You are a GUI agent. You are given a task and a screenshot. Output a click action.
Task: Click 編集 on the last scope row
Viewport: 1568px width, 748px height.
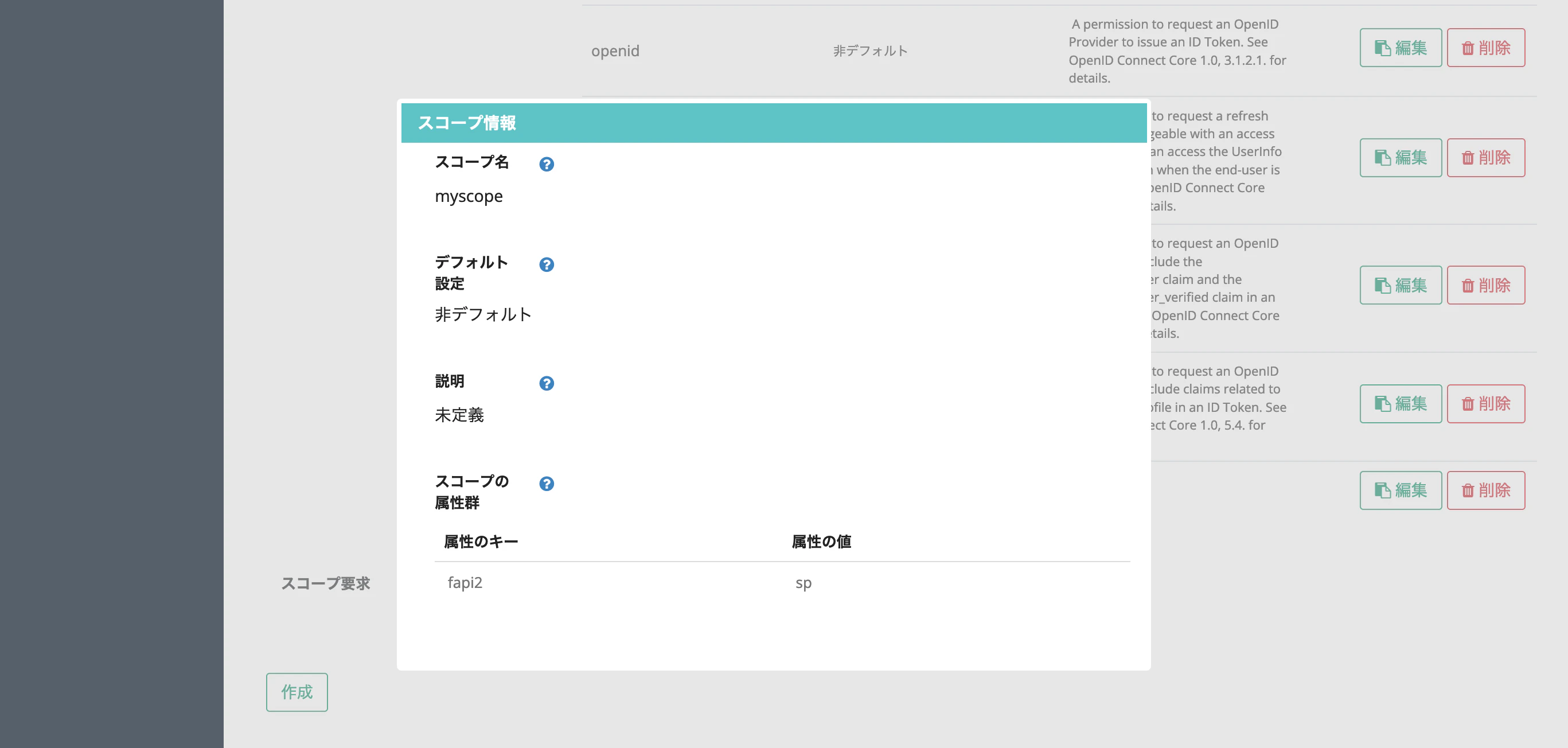(1400, 490)
